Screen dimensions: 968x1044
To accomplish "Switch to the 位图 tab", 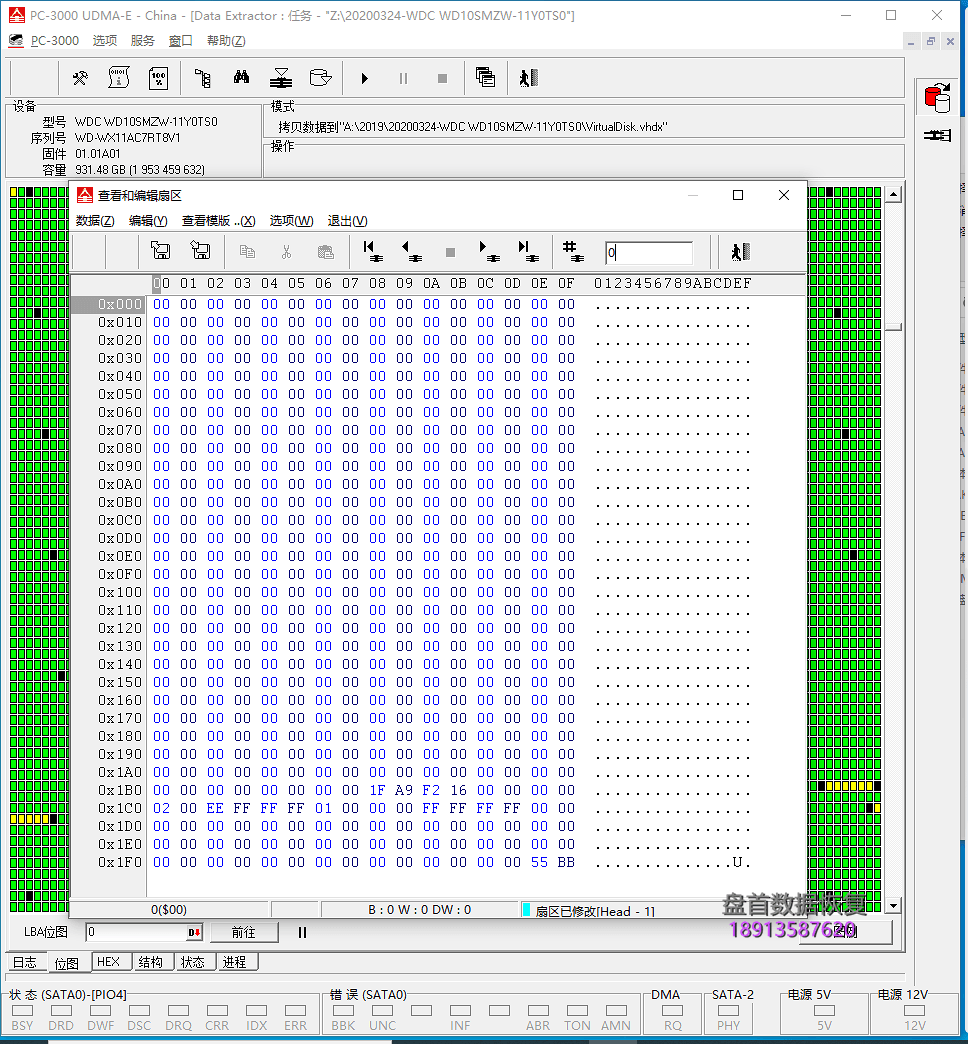I will [67, 963].
